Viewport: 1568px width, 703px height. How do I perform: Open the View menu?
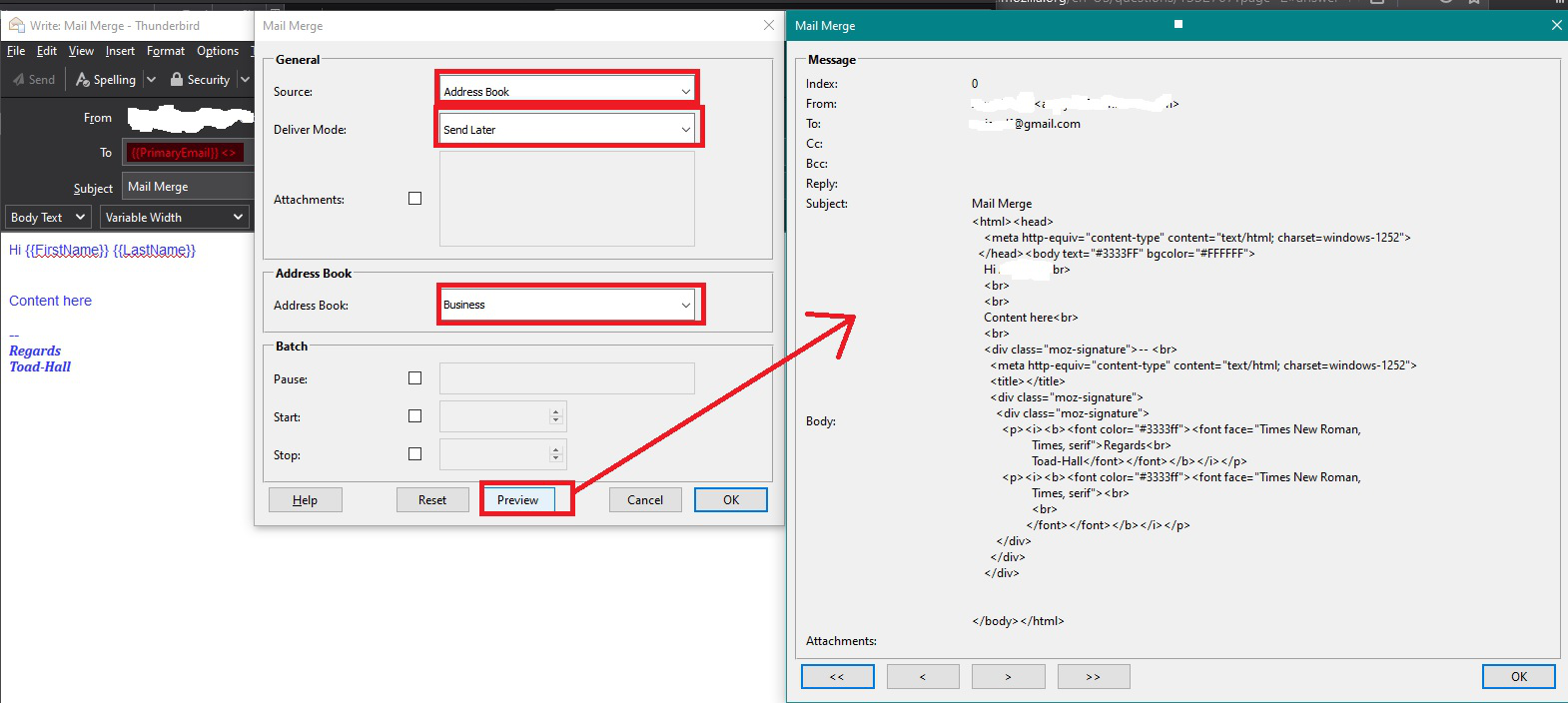81,51
